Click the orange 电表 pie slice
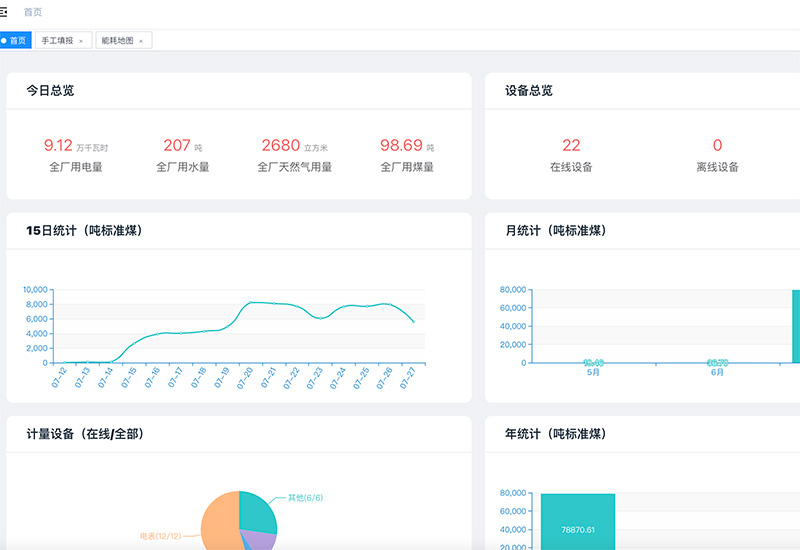 [x=218, y=523]
